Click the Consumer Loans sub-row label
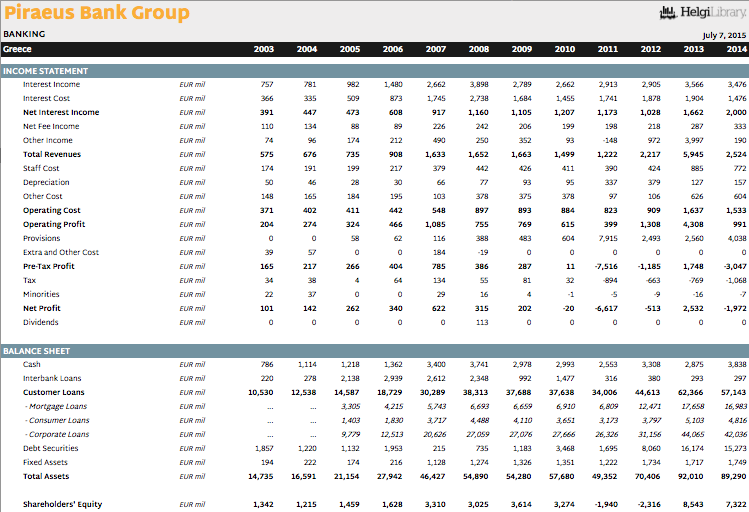Viewport: 749px width, 512px height. 57,420
